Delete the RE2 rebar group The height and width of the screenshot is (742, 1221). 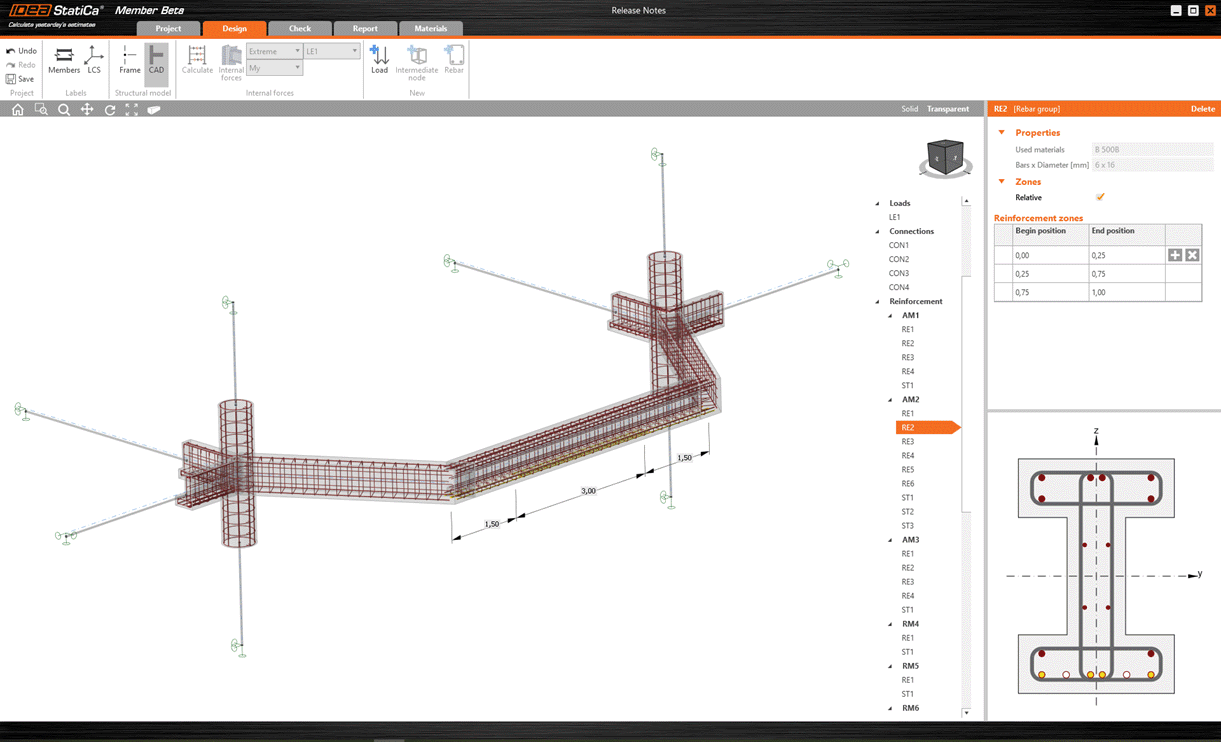click(x=1202, y=109)
